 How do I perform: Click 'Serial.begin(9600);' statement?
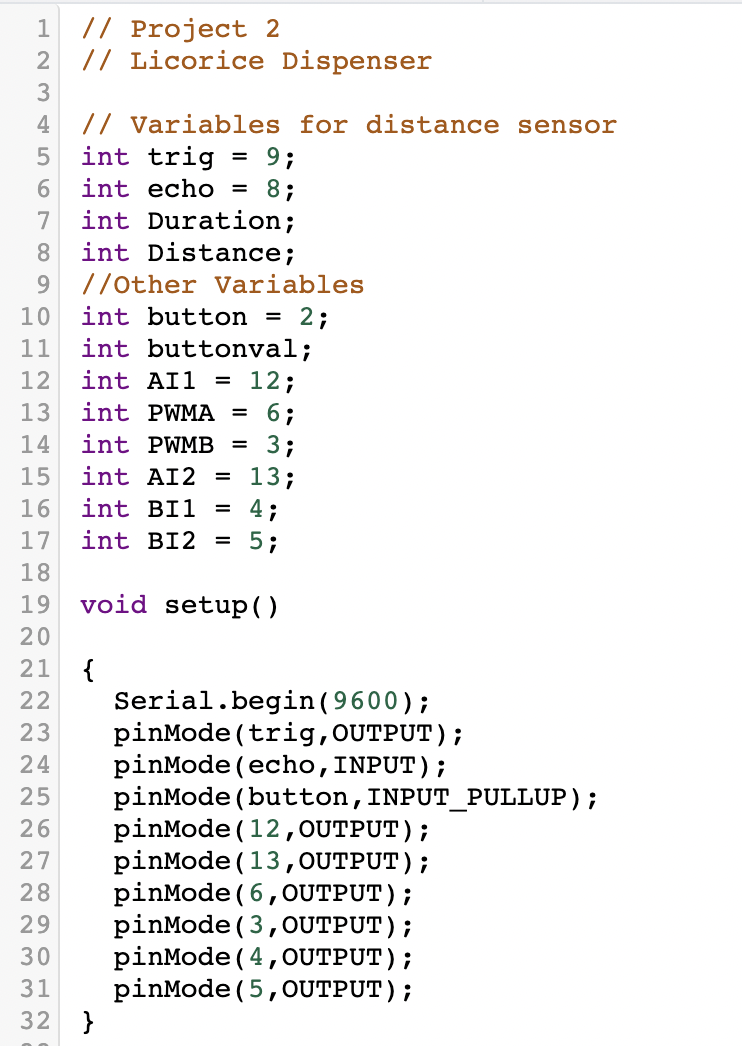tap(272, 701)
